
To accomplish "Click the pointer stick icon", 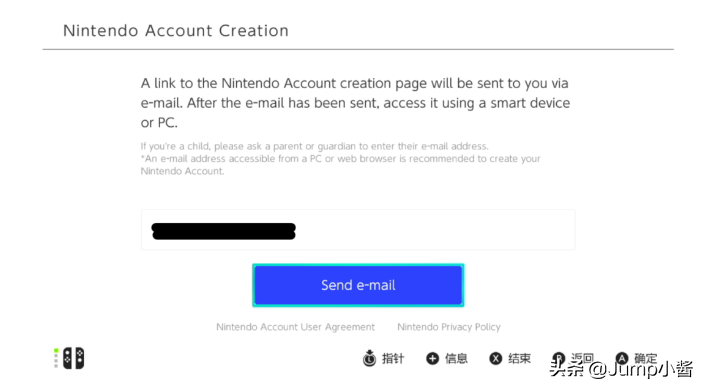I will click(x=370, y=358).
